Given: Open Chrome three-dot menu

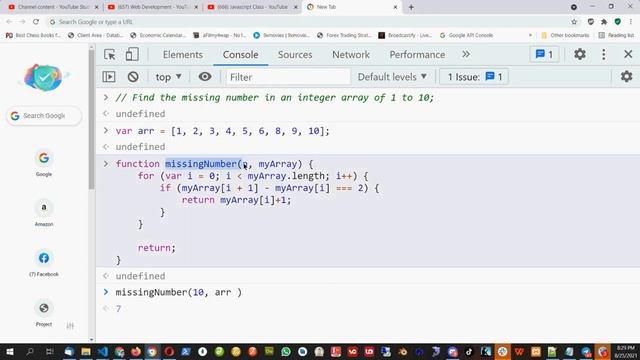Looking at the screenshot, I should click(x=631, y=22).
